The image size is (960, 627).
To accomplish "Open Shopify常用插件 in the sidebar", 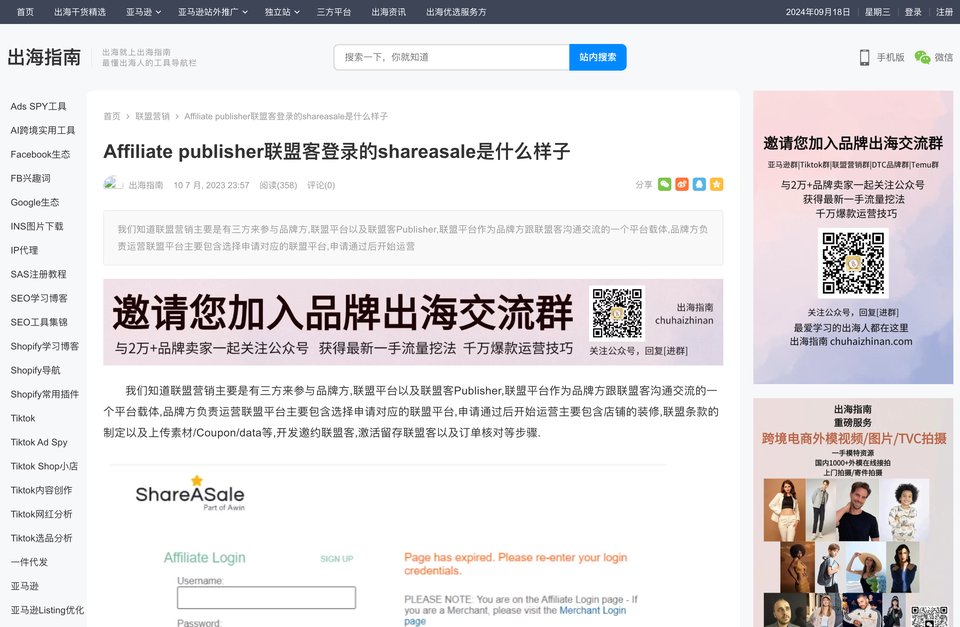I will pos(45,394).
